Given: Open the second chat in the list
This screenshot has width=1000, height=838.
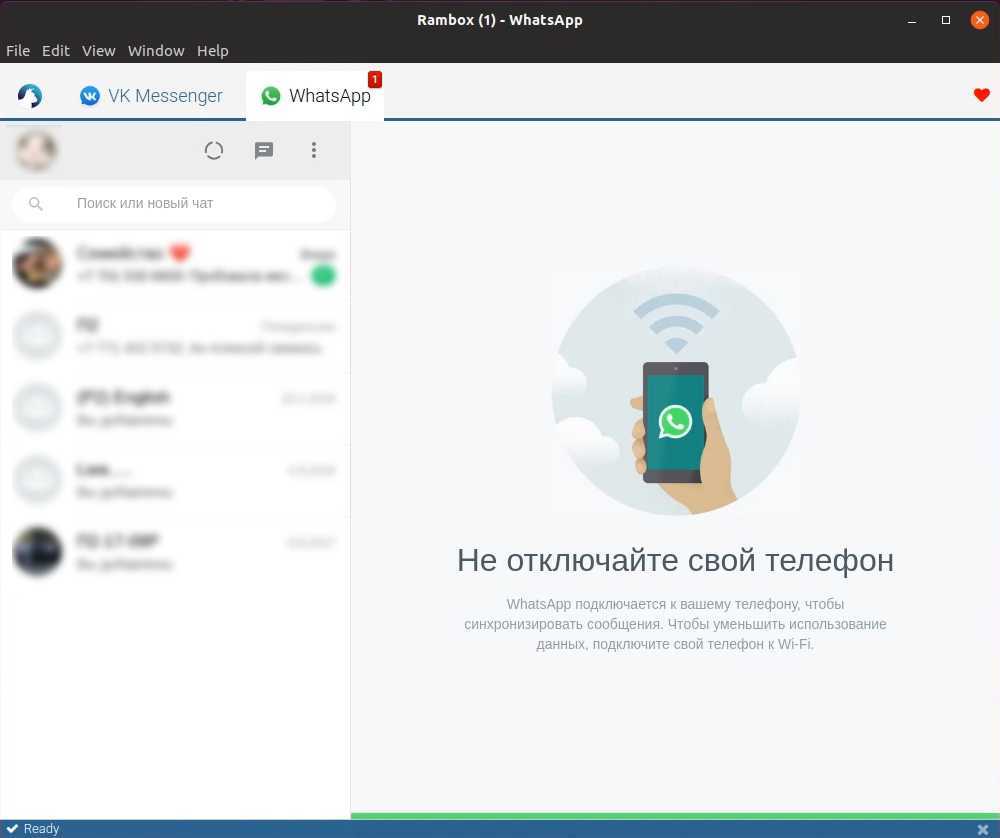Looking at the screenshot, I should 175,335.
